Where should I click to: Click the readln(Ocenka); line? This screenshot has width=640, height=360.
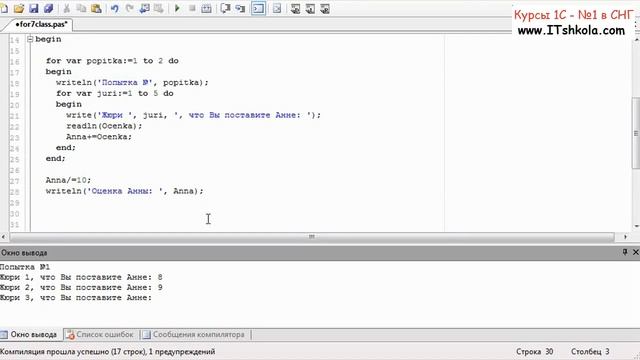tap(104, 126)
